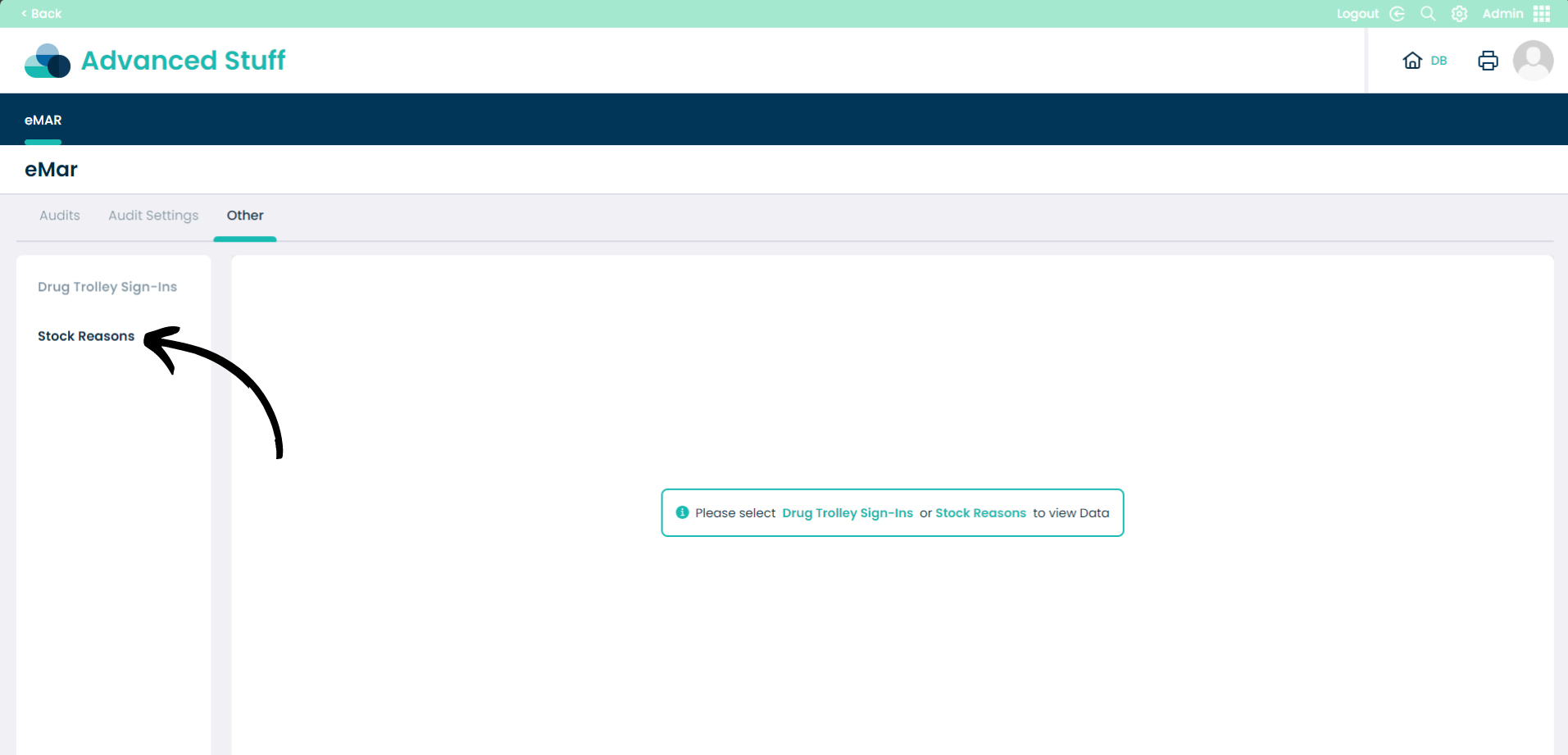
Task: Select the eMAR navigation menu item
Action: pos(43,121)
